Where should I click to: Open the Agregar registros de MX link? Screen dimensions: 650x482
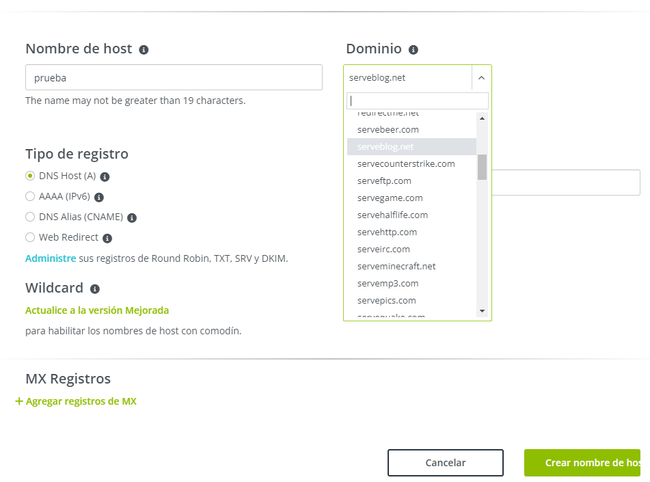[x=77, y=401]
